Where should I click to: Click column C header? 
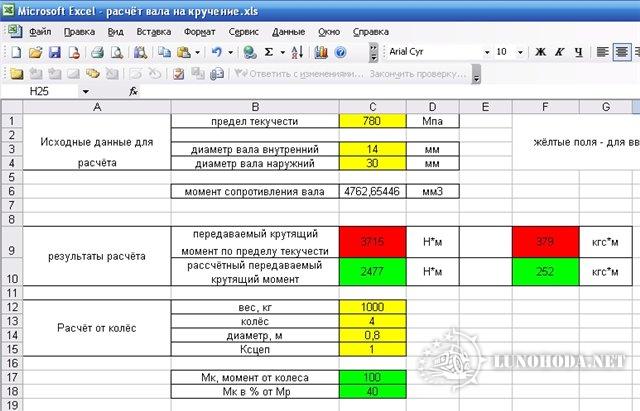[x=373, y=106]
